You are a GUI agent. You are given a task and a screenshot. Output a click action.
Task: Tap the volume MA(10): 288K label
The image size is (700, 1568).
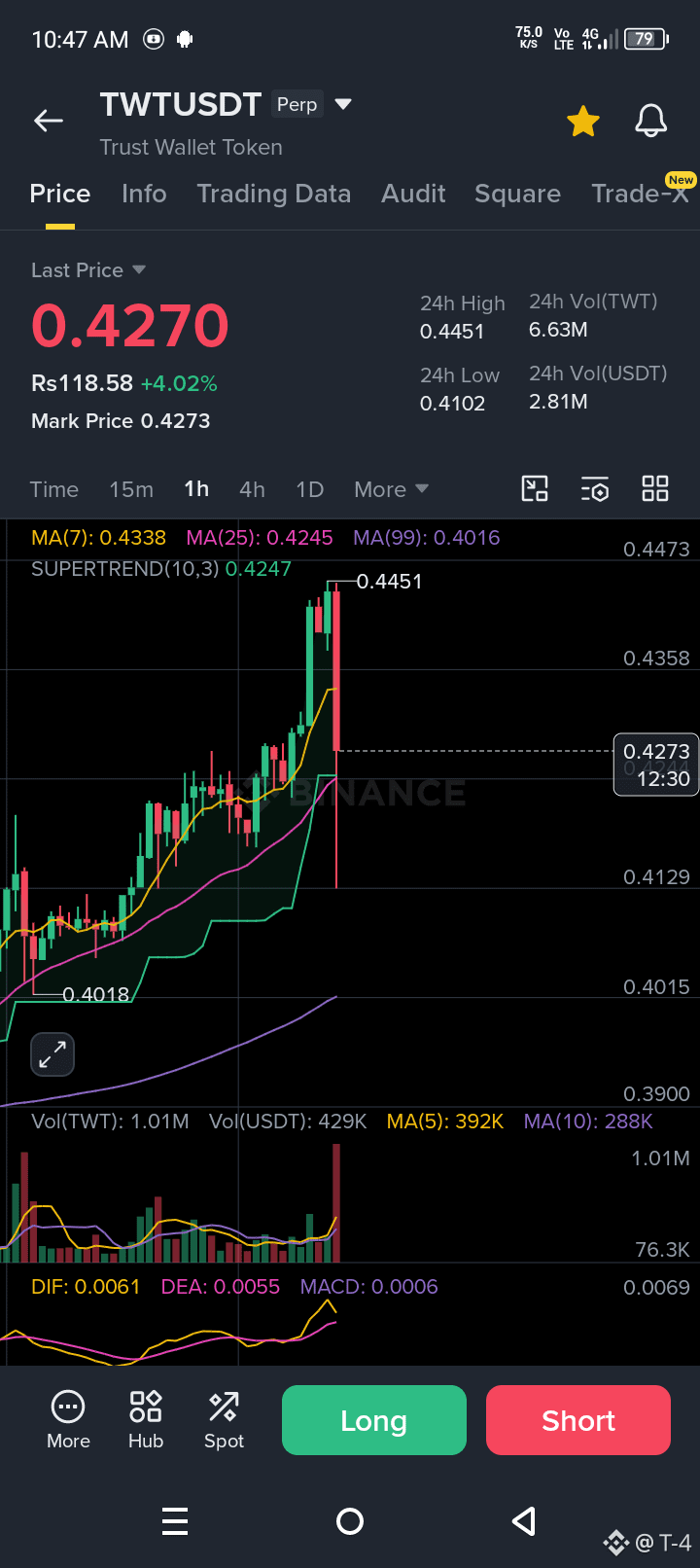click(588, 1122)
